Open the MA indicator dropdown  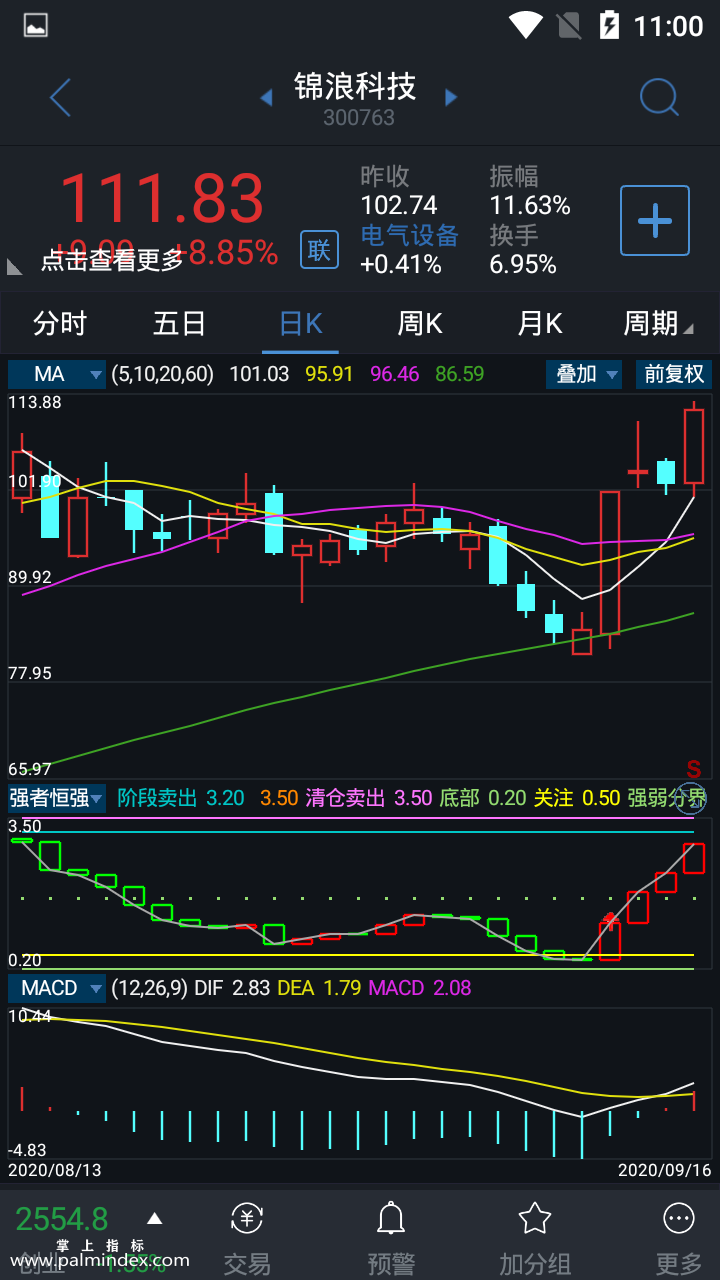point(57,374)
